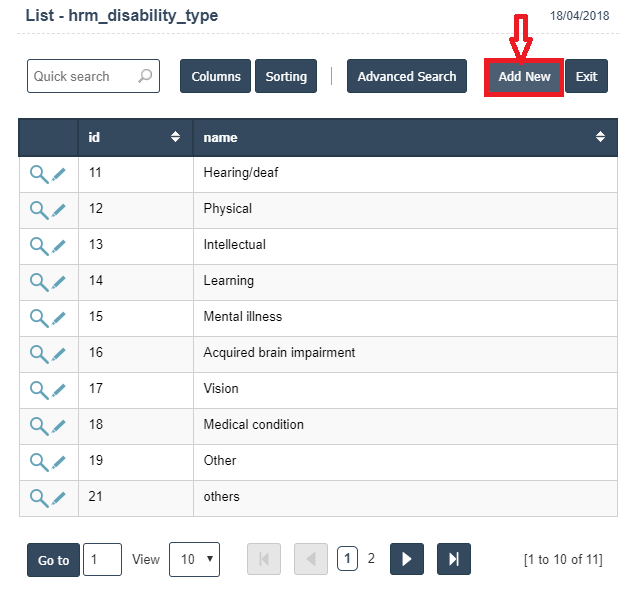The image size is (637, 591).
Task: Click the Exit button
Action: (586, 77)
